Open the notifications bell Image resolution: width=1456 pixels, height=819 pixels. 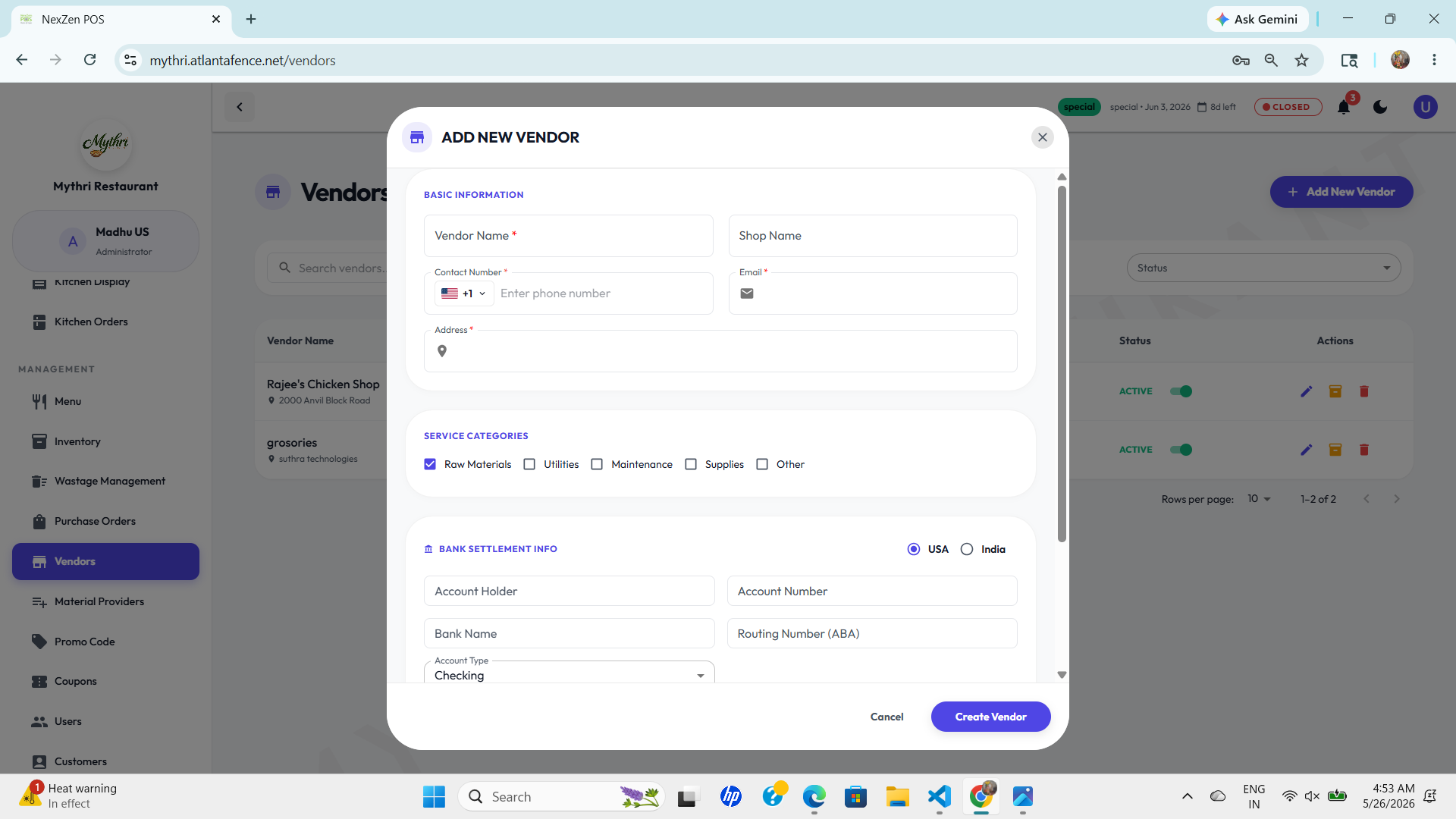[x=1344, y=107]
